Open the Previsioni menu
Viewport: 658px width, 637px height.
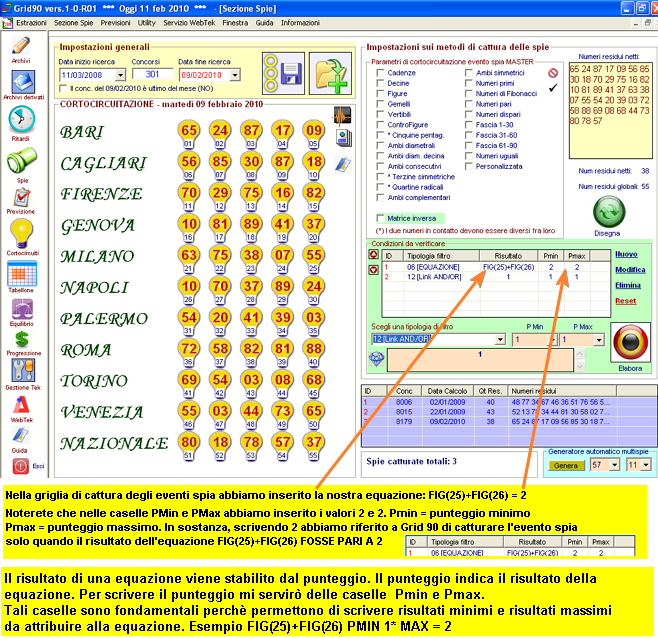tap(115, 23)
